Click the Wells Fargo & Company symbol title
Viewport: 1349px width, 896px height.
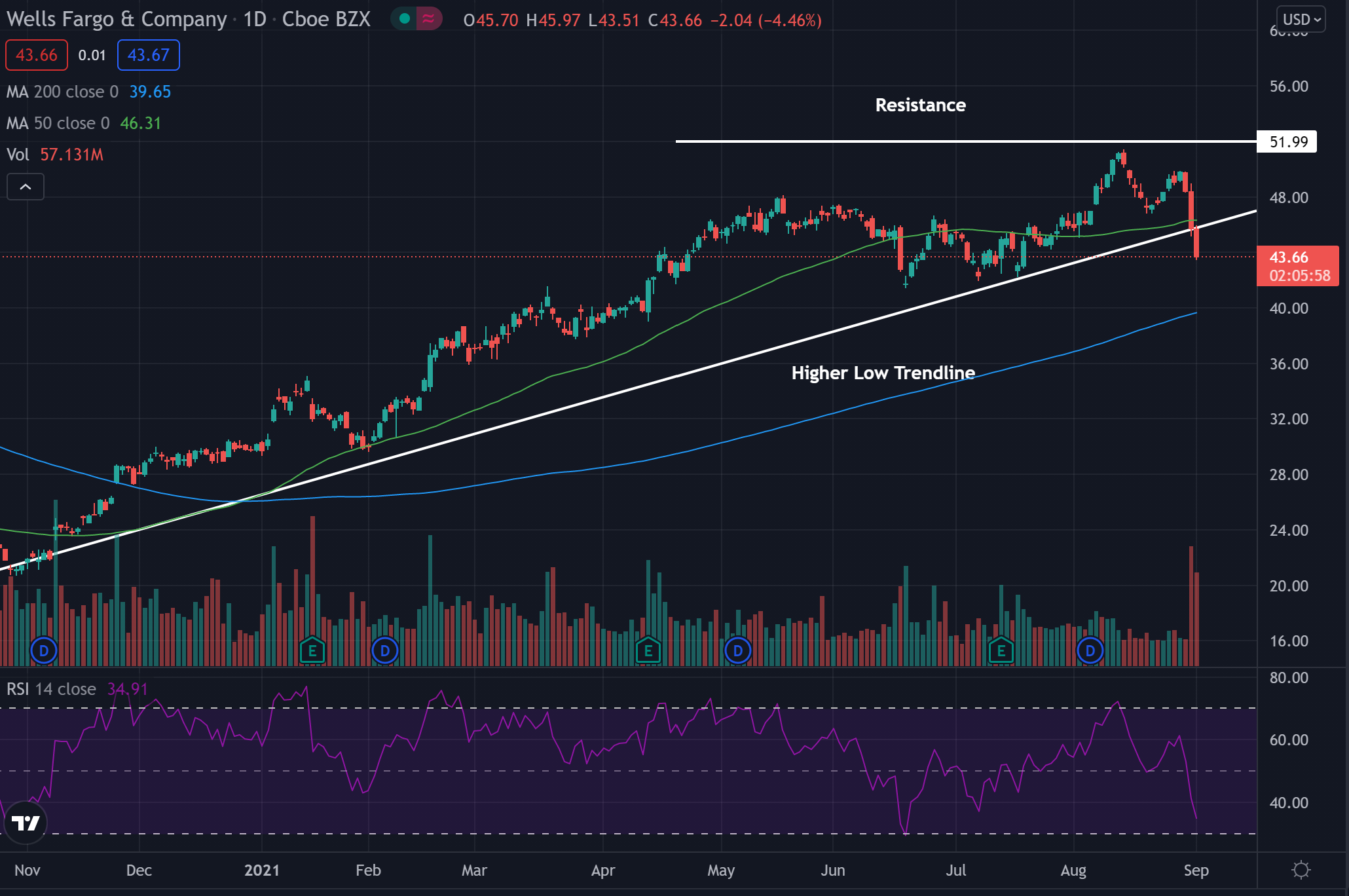coord(117,20)
